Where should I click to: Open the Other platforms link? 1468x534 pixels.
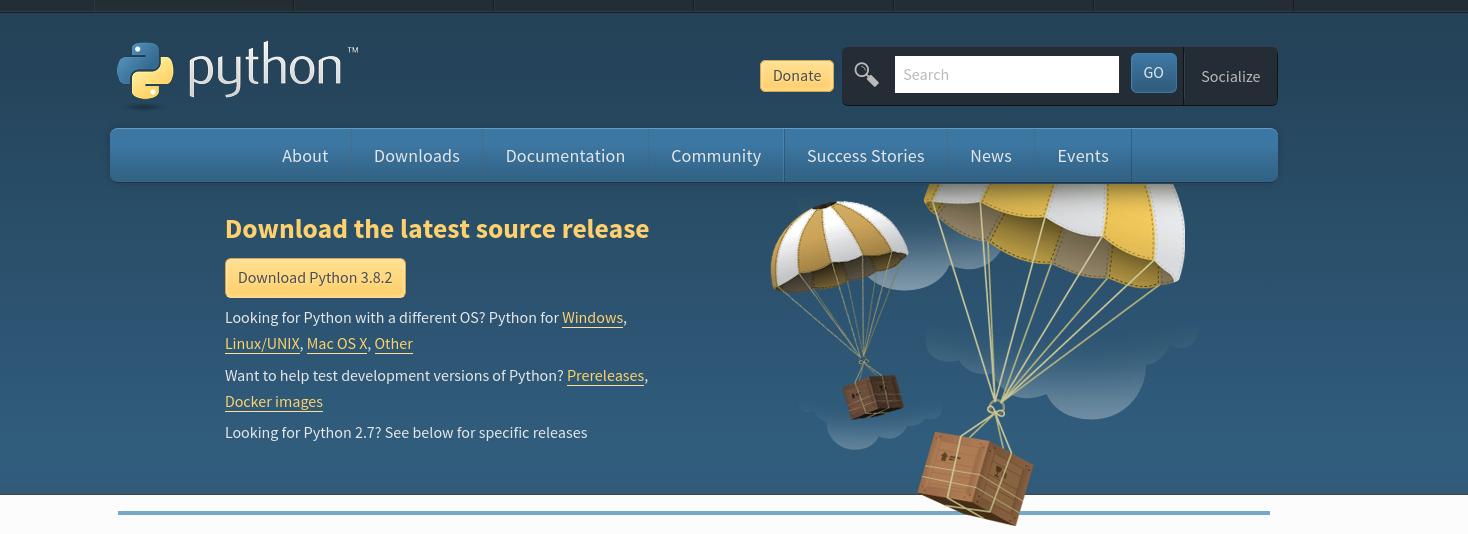click(393, 344)
